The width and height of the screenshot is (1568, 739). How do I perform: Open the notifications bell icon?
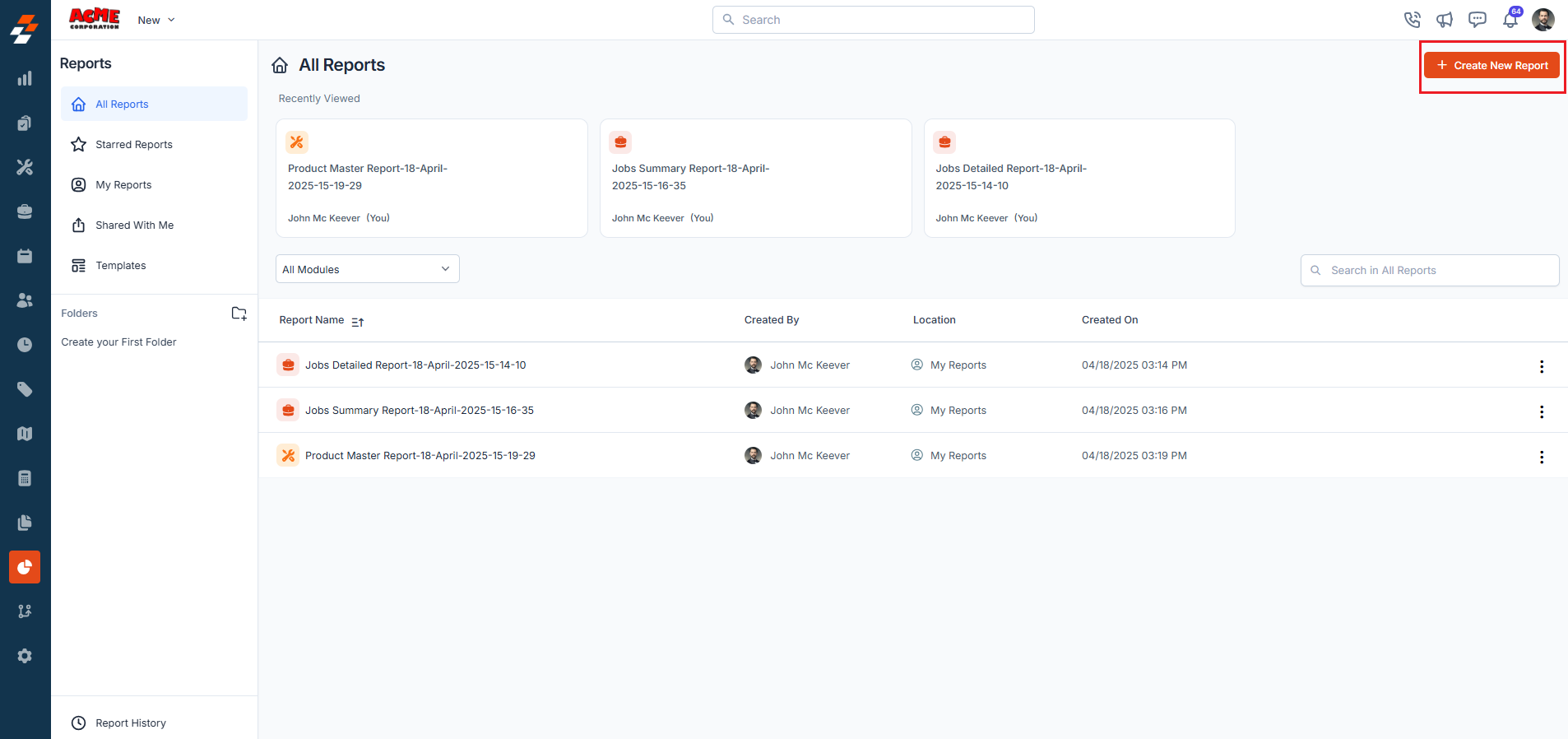[1510, 20]
